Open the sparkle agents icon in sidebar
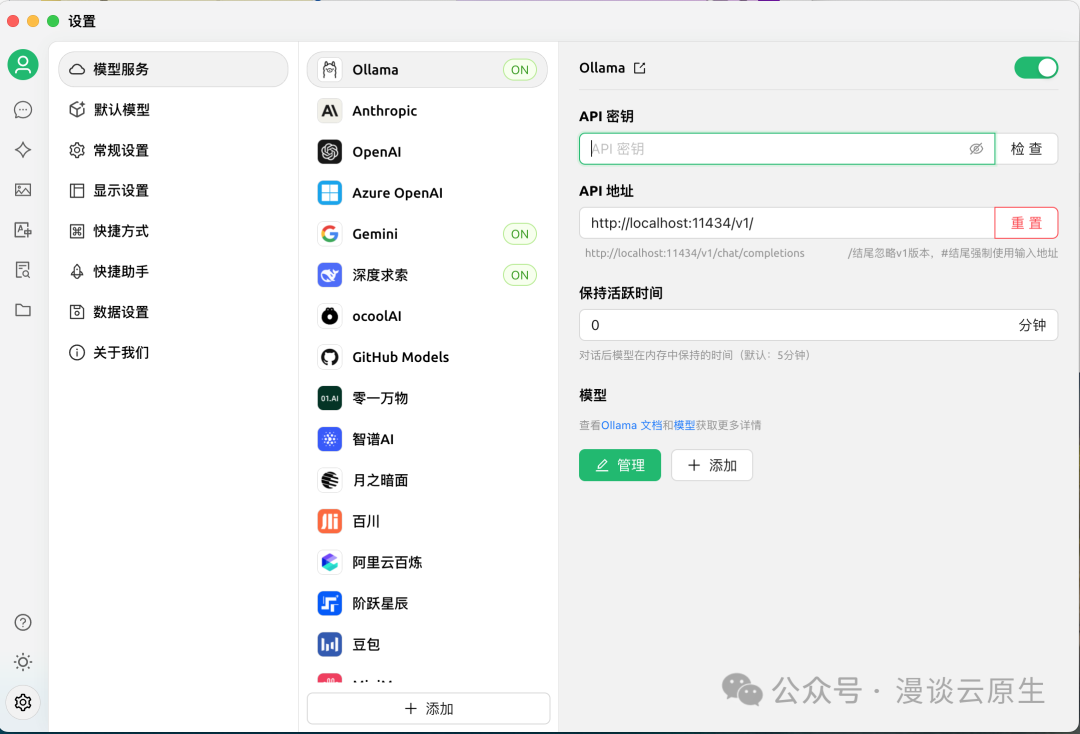1080x734 pixels. 23,150
